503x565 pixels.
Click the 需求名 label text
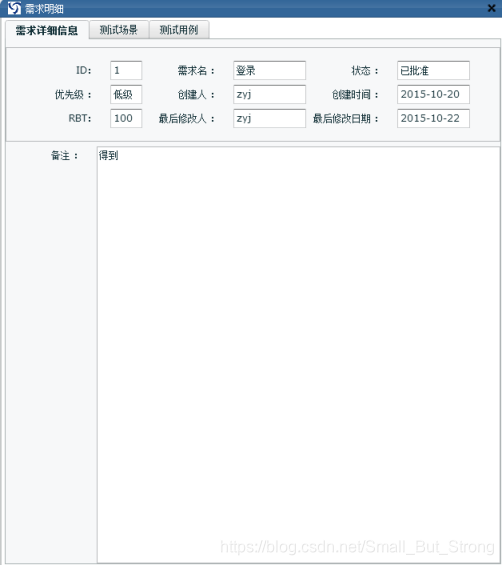196,71
